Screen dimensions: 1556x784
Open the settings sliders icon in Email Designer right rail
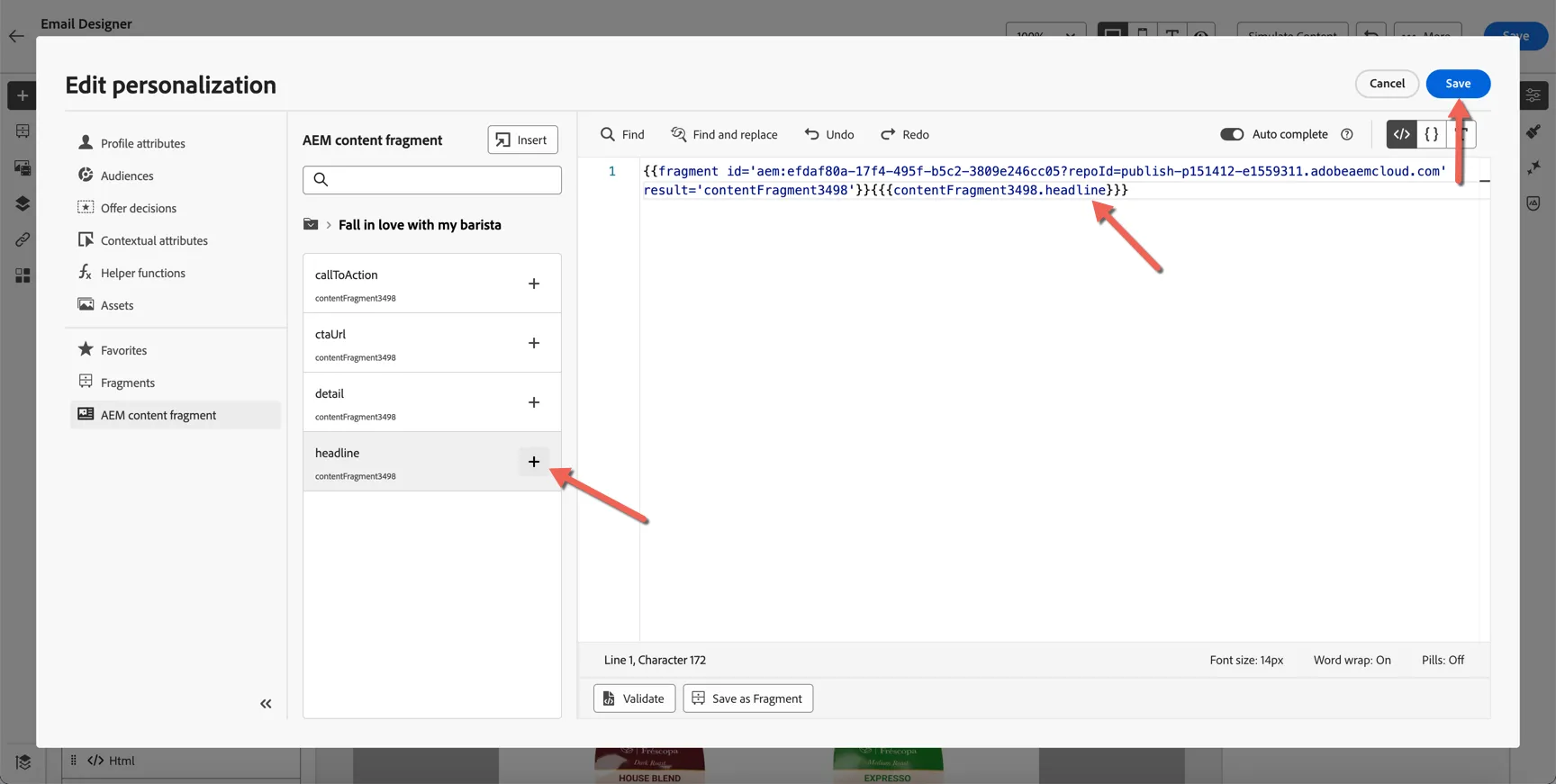tap(1533, 95)
